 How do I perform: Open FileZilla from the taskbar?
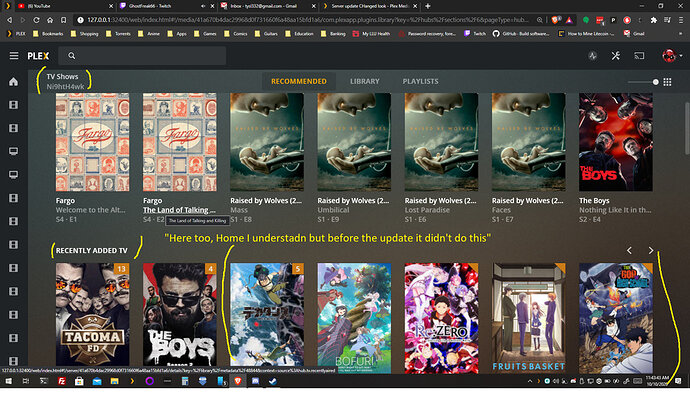[62, 381]
